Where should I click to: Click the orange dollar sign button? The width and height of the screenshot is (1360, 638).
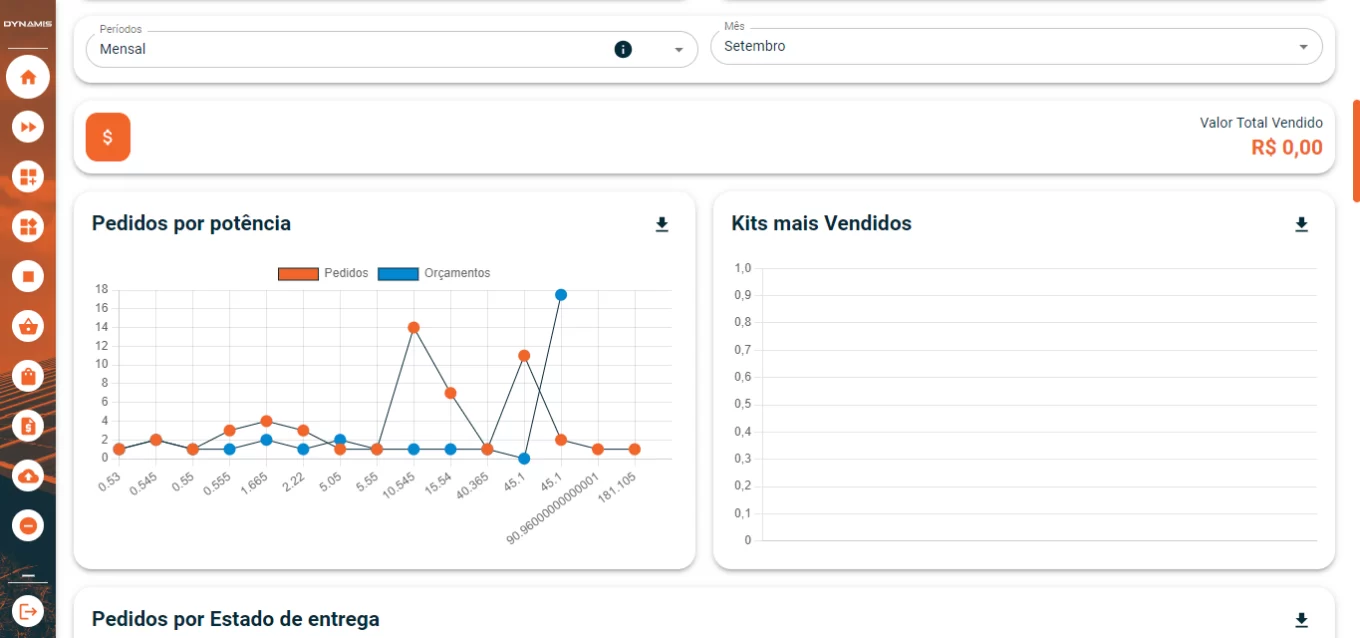pyautogui.click(x=108, y=137)
